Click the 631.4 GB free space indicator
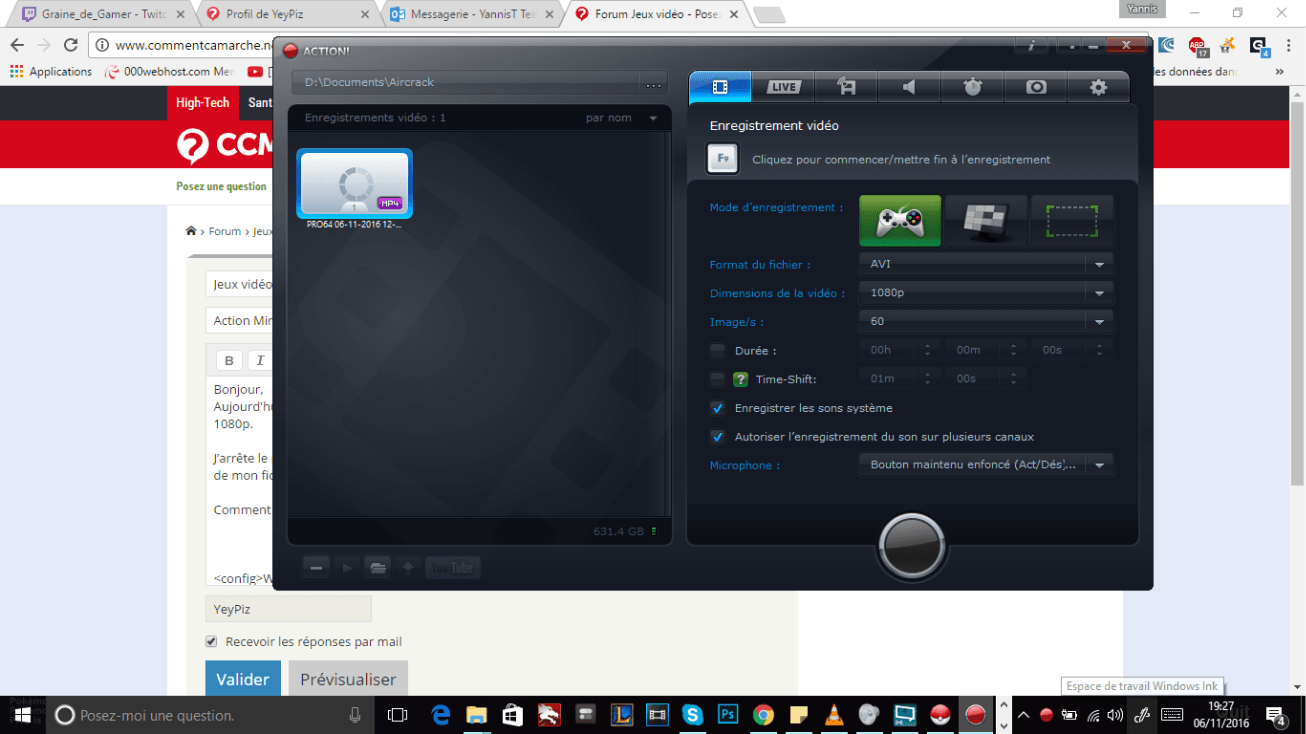The height and width of the screenshot is (734, 1306). coord(625,531)
